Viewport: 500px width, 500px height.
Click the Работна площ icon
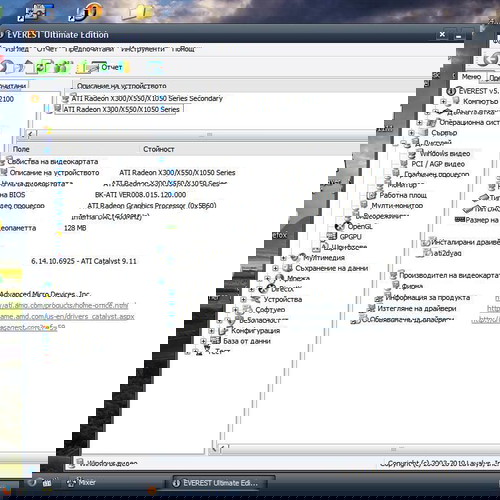tap(372, 195)
